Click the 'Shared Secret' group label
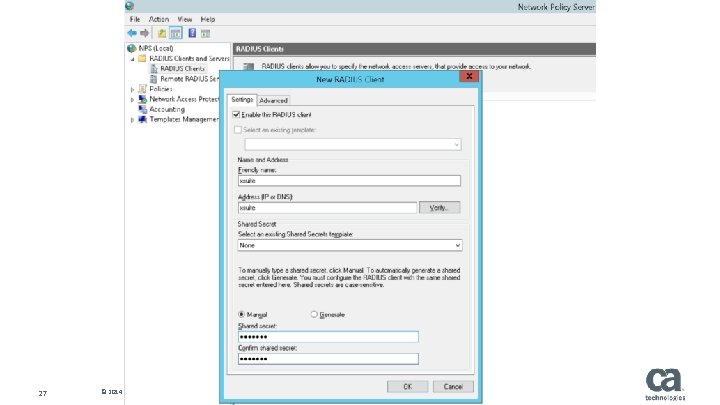 [257, 224]
